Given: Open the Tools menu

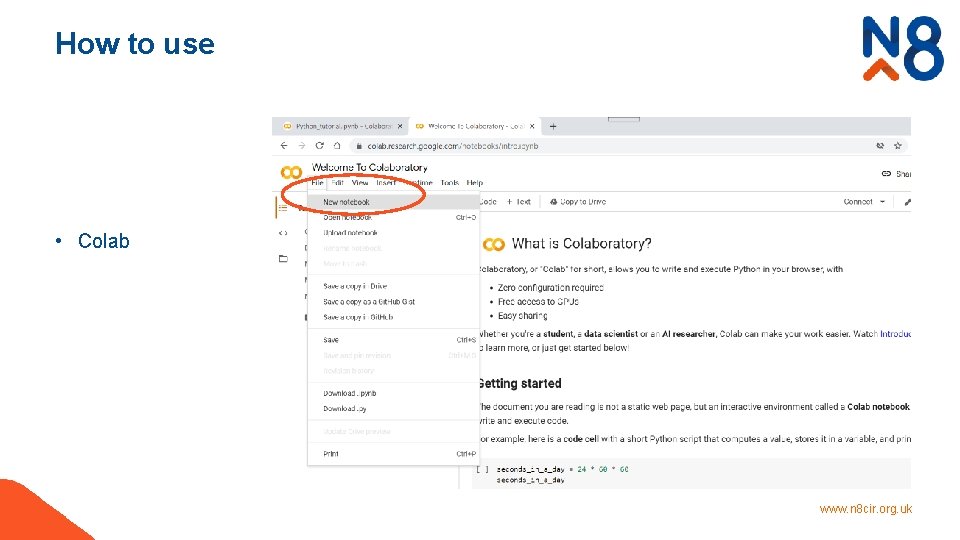Looking at the screenshot, I should (449, 182).
